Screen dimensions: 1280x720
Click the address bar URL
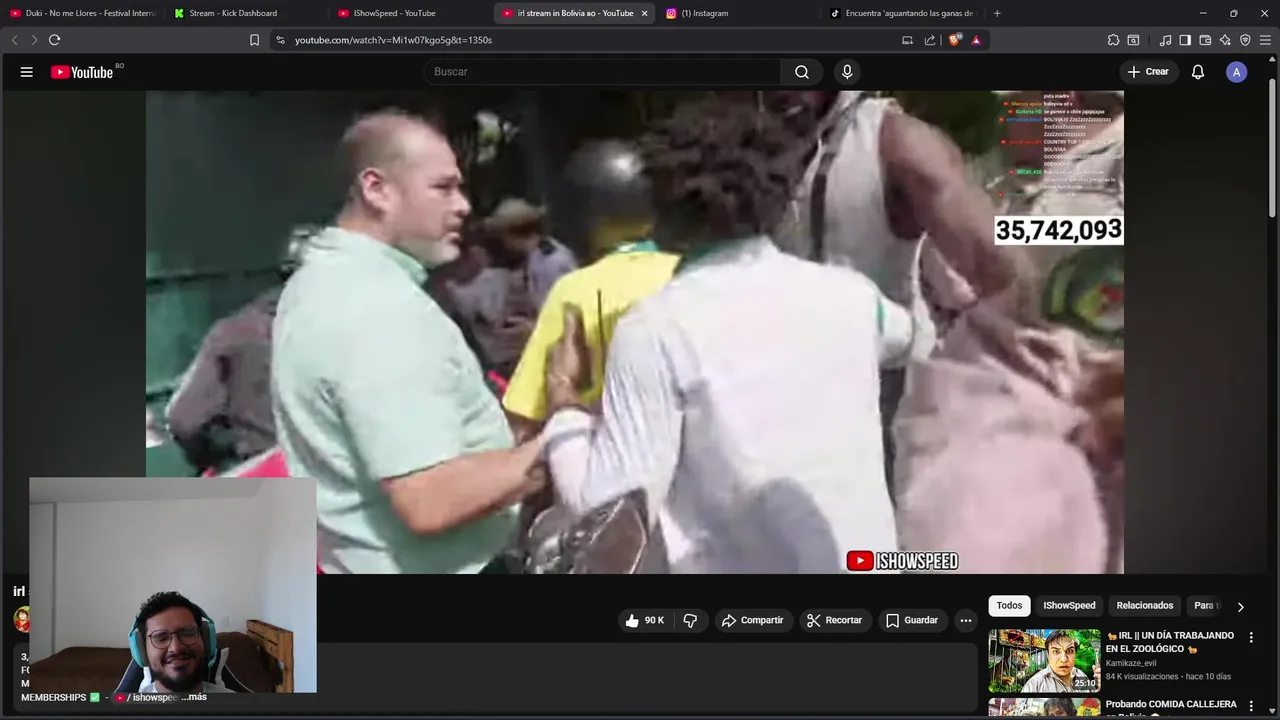click(x=393, y=40)
